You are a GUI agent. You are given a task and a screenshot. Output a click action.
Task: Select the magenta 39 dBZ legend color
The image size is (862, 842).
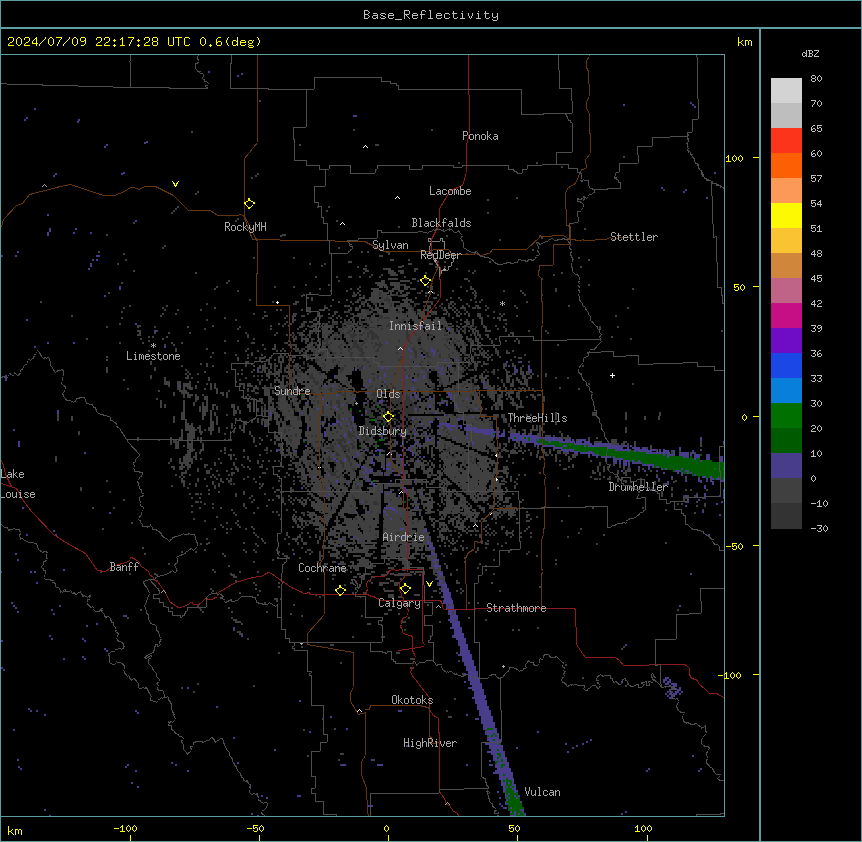pos(786,315)
